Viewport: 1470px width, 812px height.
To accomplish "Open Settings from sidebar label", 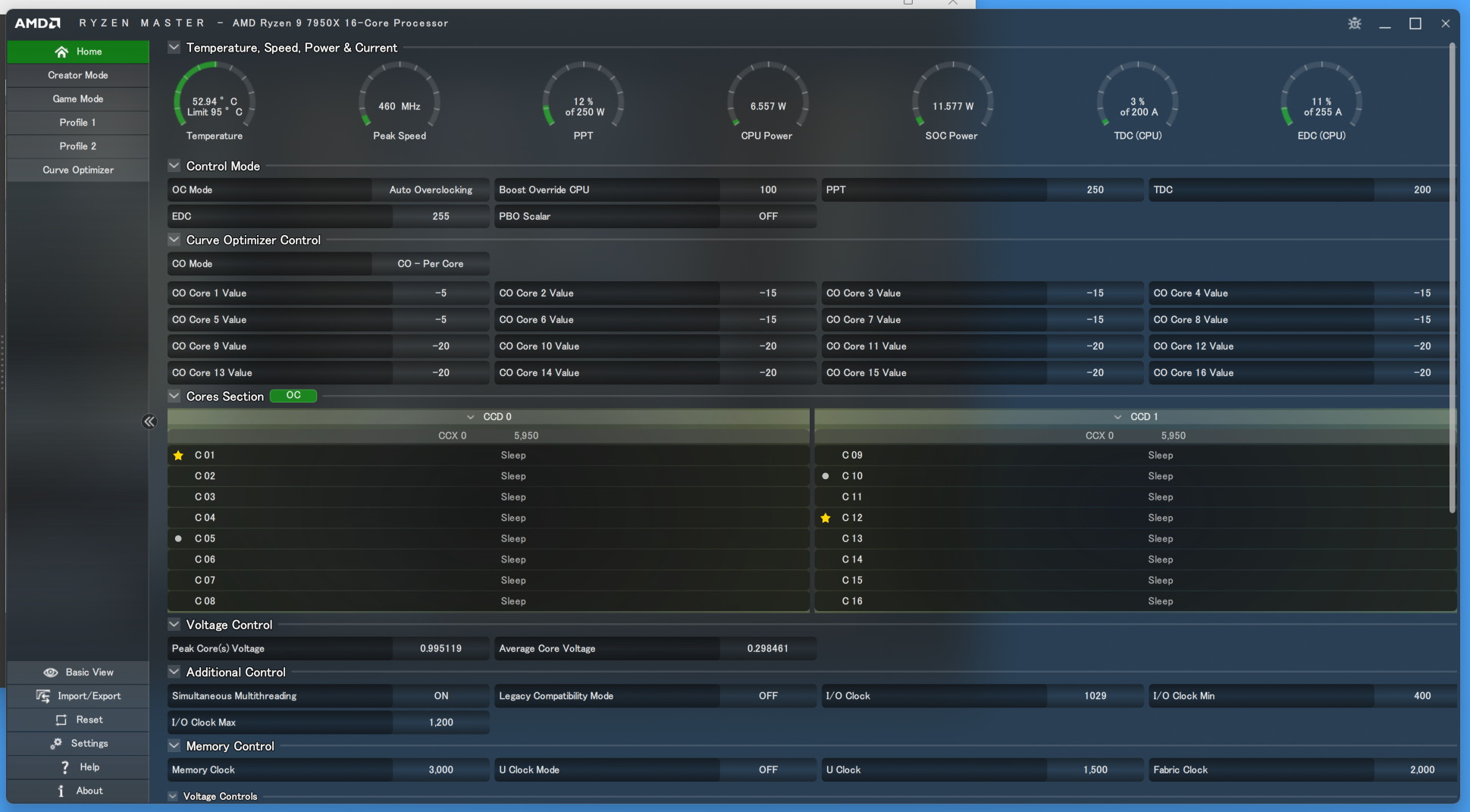I will coord(89,744).
